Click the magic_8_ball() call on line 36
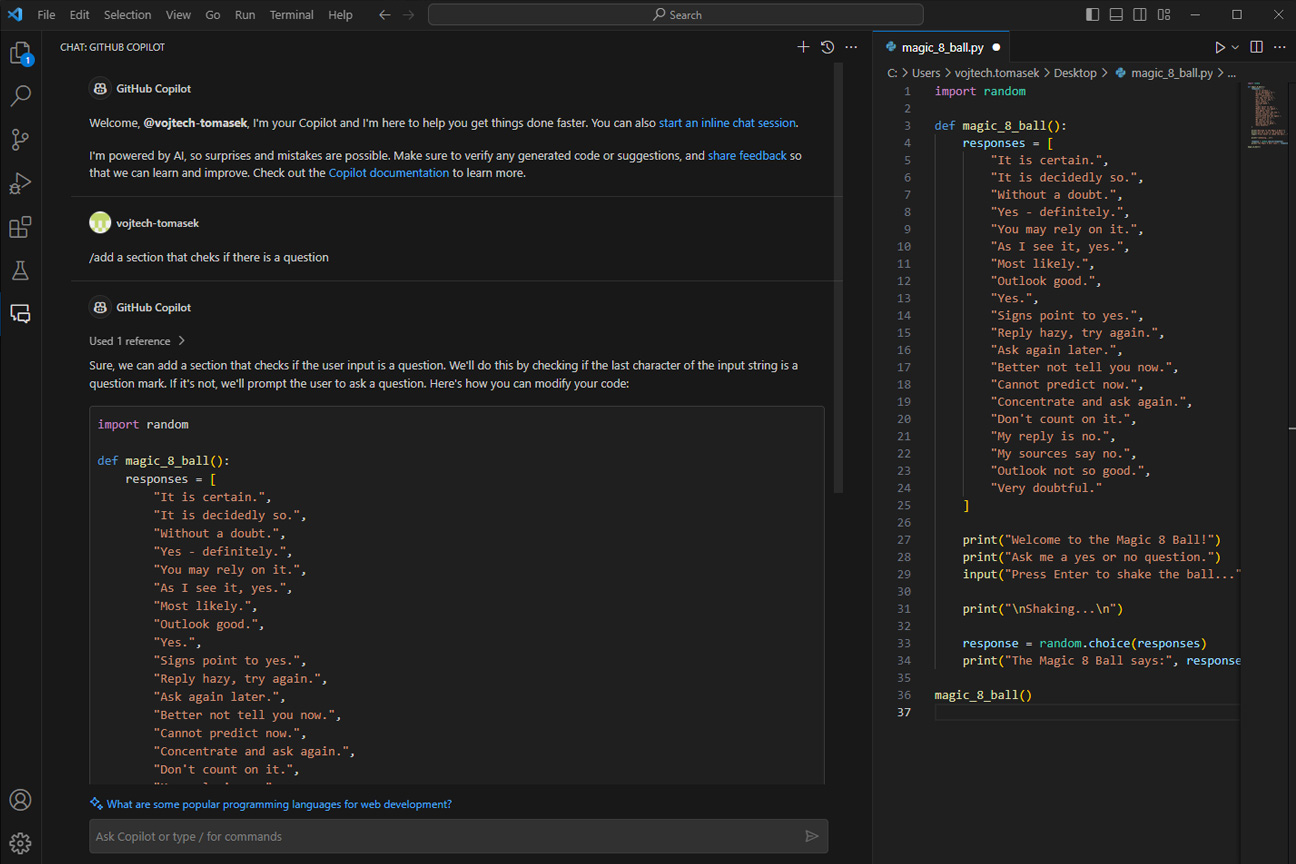The height and width of the screenshot is (864, 1296). pyautogui.click(x=983, y=695)
